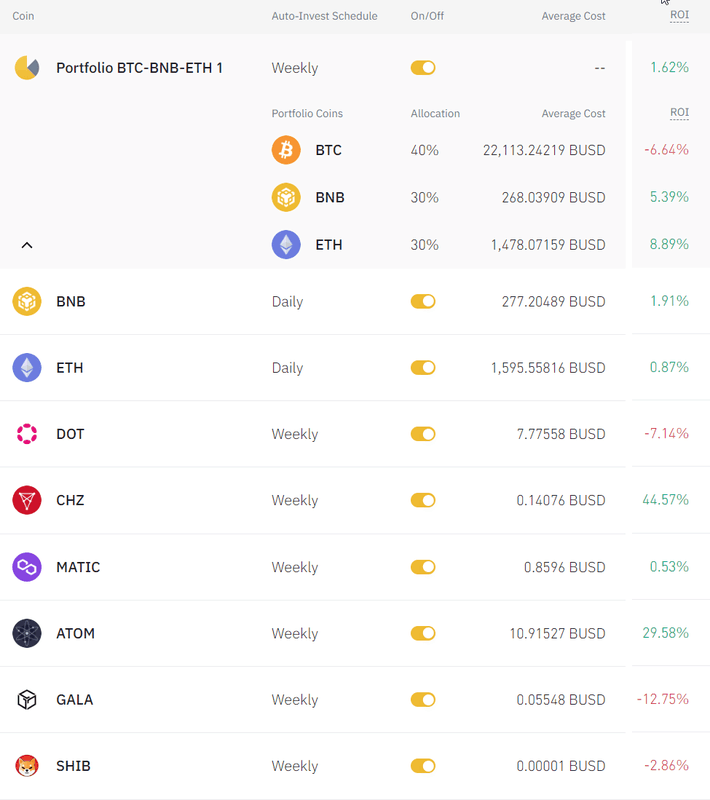The height and width of the screenshot is (800, 710).
Task: Click the orange BTC coin icon
Action: coord(286,150)
